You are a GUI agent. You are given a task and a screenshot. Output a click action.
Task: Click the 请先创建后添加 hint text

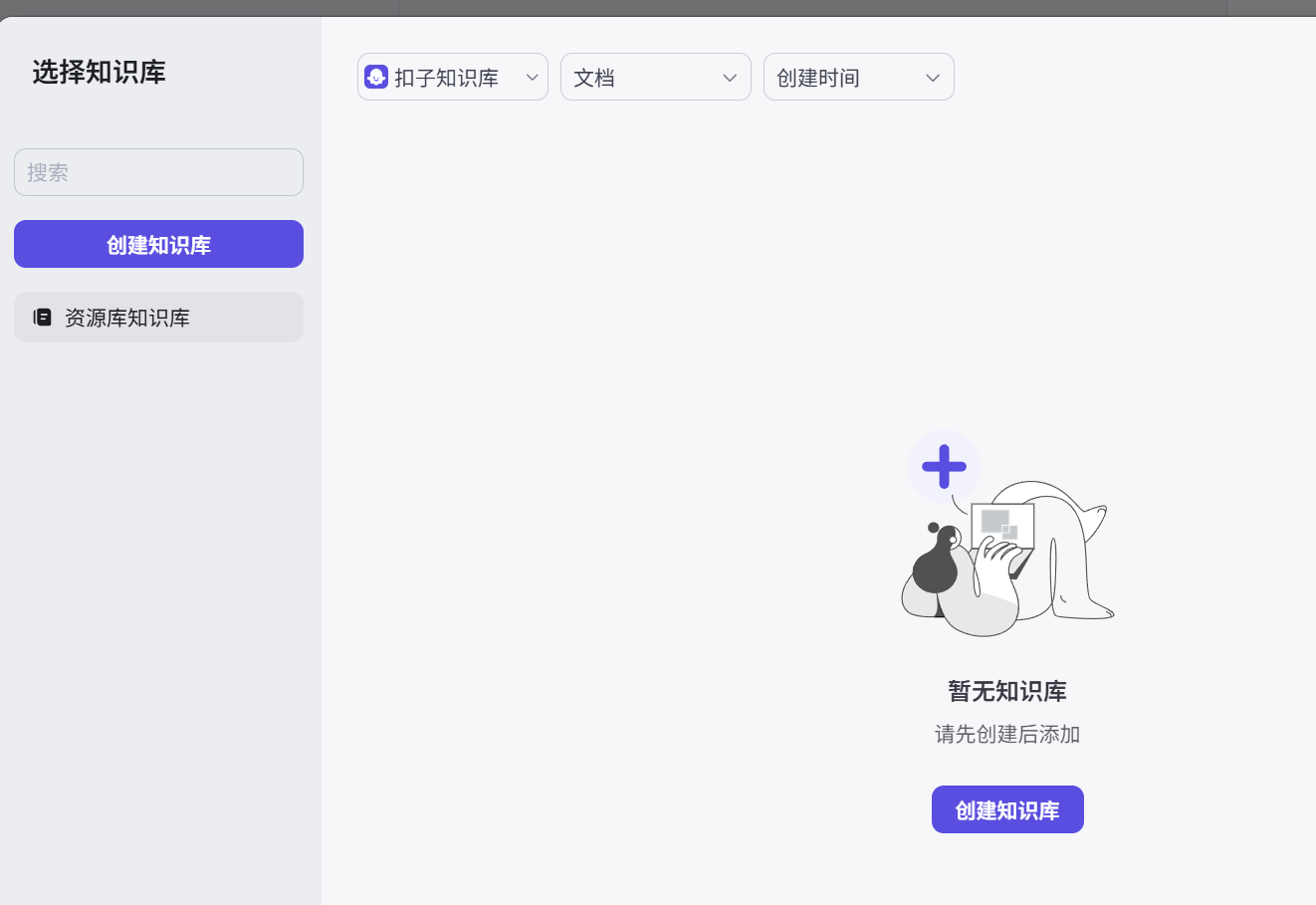(x=1007, y=734)
